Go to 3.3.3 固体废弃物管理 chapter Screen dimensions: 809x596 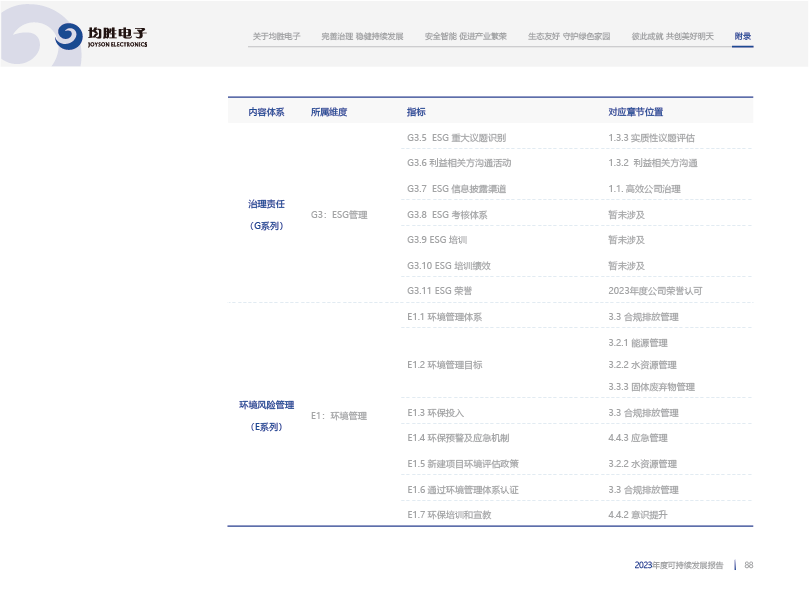651,387
